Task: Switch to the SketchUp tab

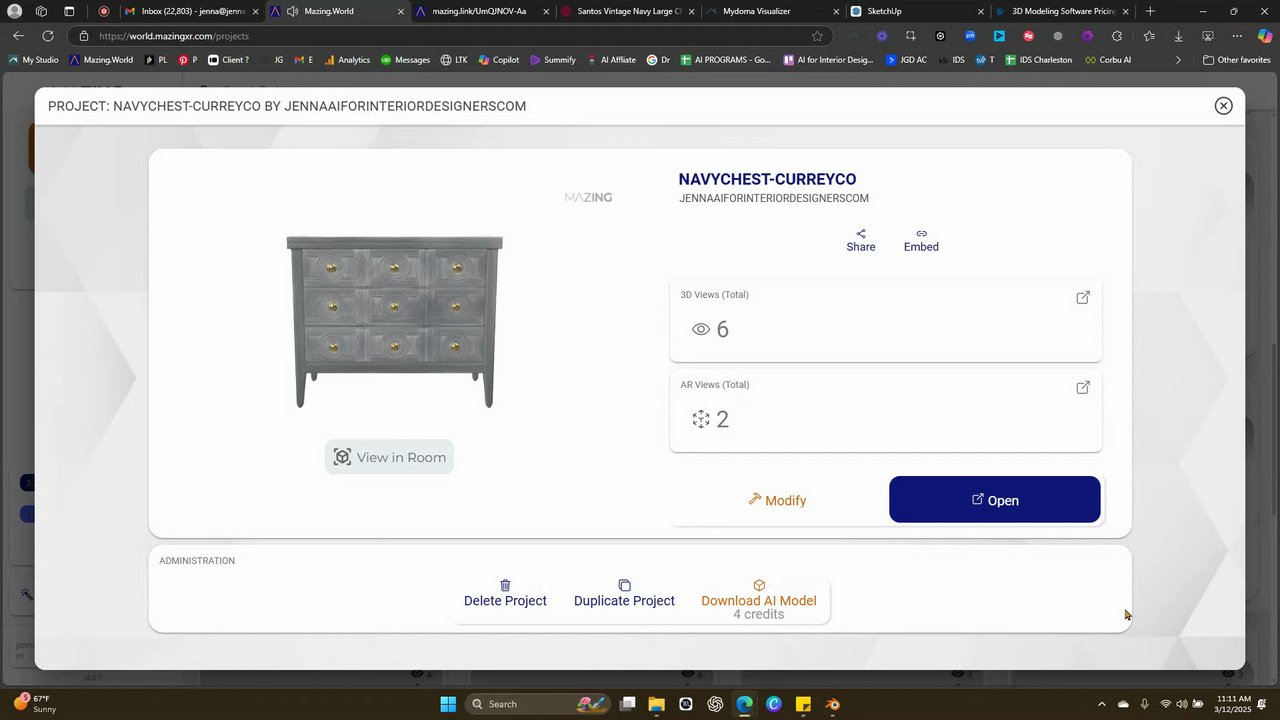Action: click(x=917, y=12)
